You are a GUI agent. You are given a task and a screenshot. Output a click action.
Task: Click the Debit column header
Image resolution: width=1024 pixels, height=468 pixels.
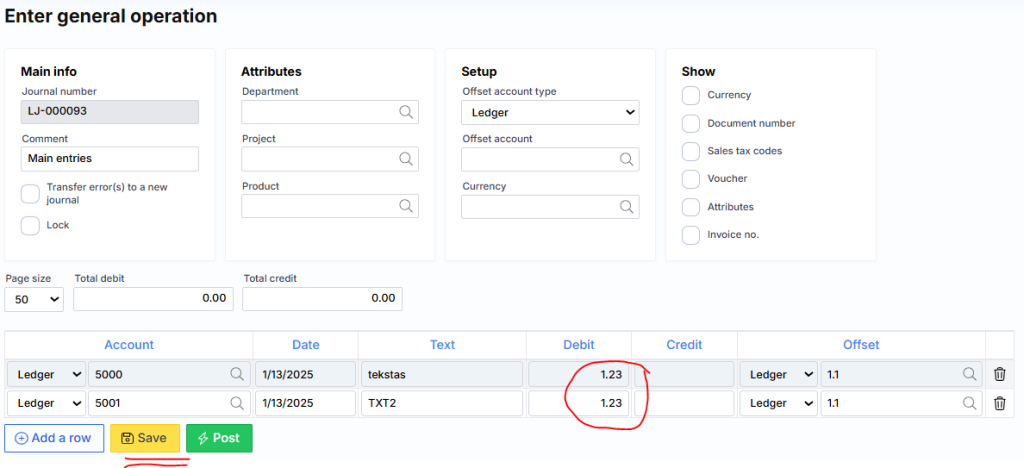point(578,344)
